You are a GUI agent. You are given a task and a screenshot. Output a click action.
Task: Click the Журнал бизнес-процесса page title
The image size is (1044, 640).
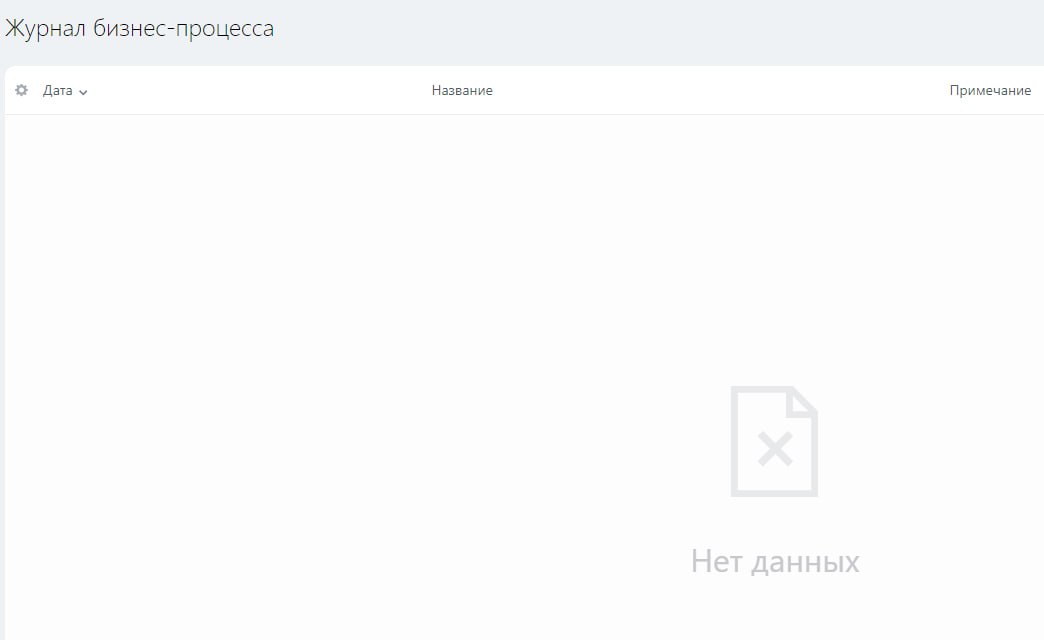pos(140,29)
